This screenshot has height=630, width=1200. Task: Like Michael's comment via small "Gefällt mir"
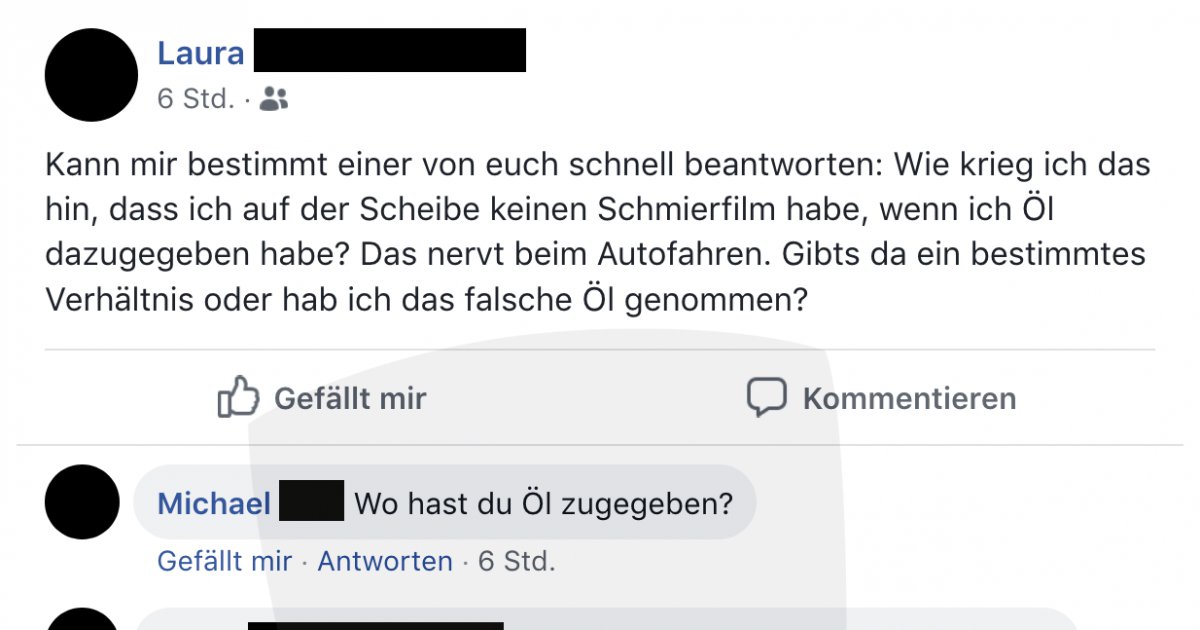click(x=225, y=561)
